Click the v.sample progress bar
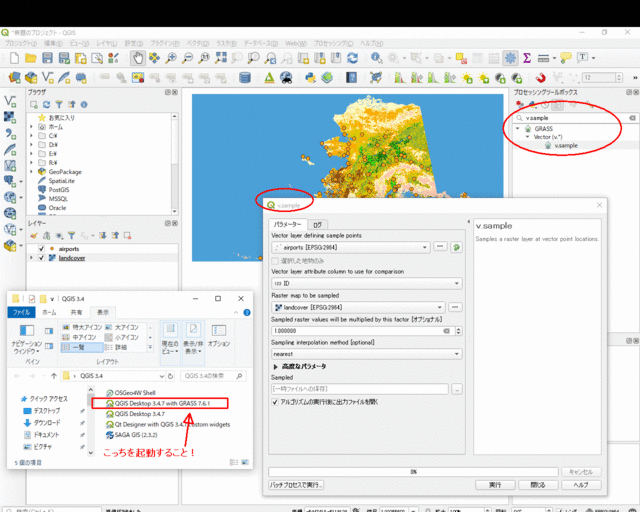640x512 pixels. coord(413,472)
